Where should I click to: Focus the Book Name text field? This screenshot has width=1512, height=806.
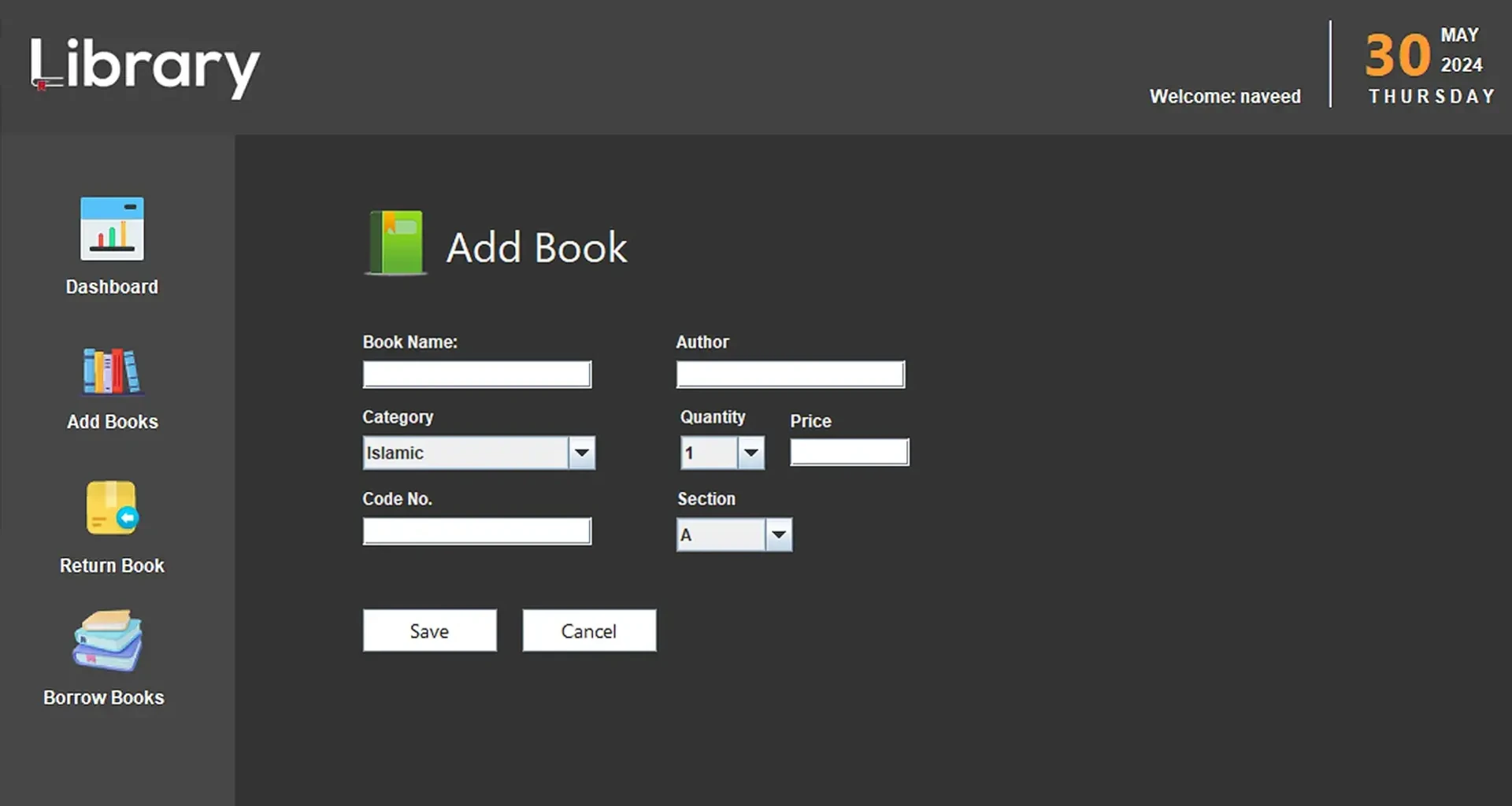476,374
